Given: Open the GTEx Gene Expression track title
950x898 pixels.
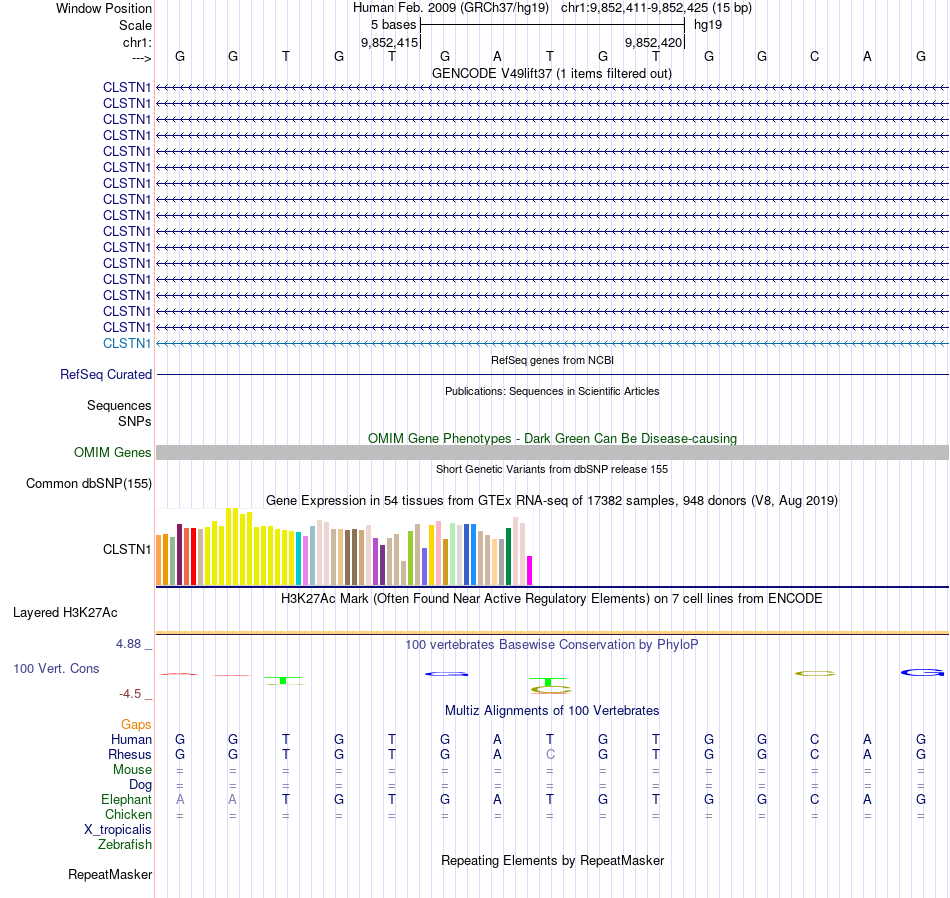Looking at the screenshot, I should 552,501.
